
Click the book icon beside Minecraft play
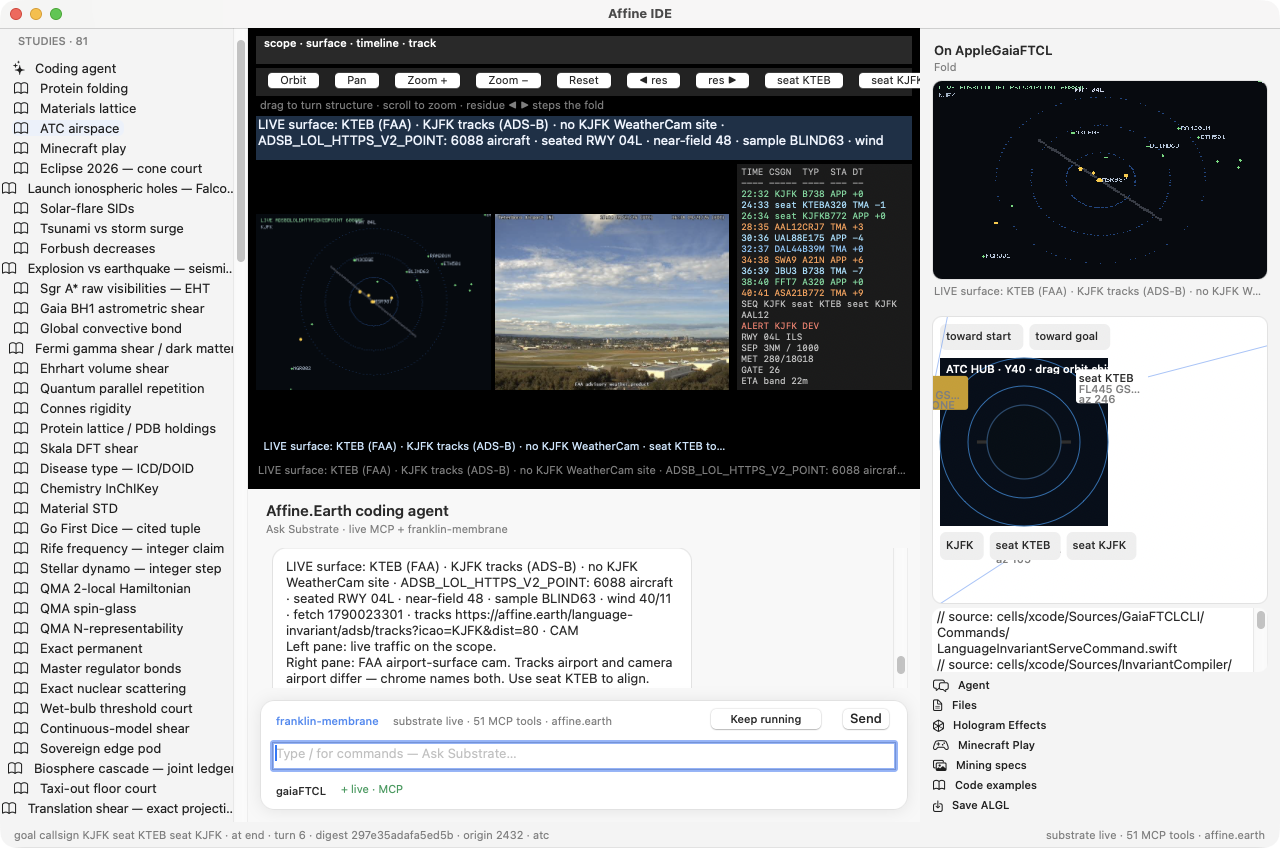pos(21,148)
